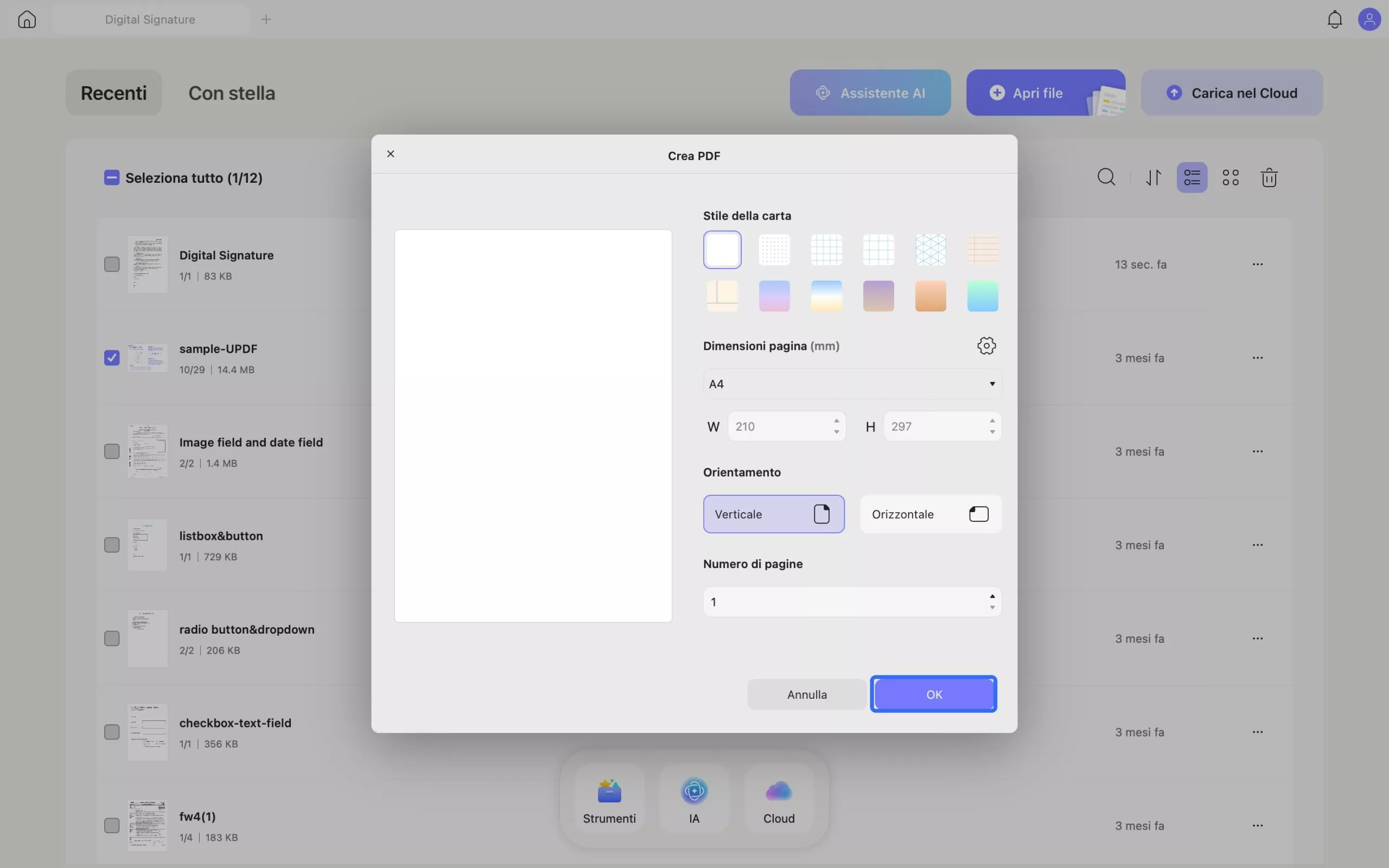Toggle Seleziona tutto checkbox
The width and height of the screenshot is (1389, 868).
pos(111,177)
